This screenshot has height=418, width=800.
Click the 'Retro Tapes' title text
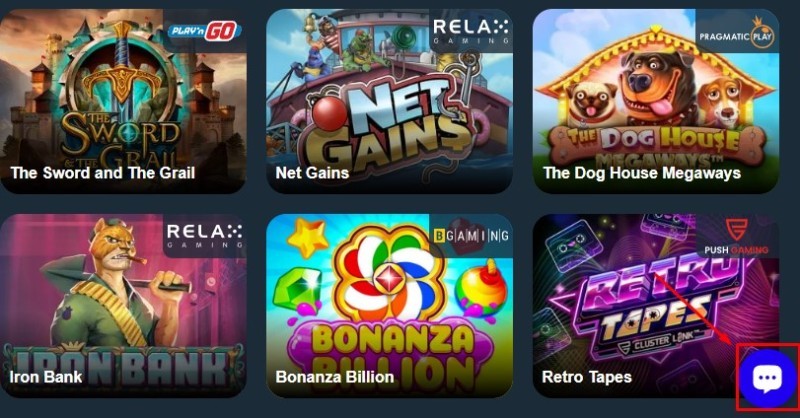[587, 377]
